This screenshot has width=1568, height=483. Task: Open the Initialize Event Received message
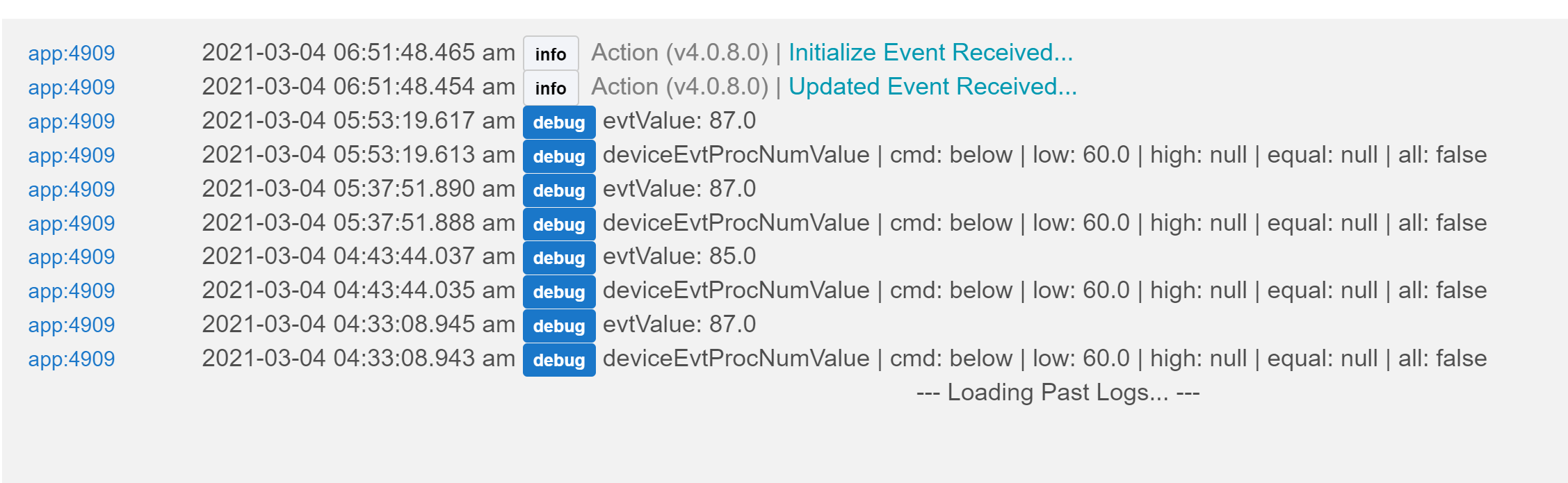(x=930, y=53)
